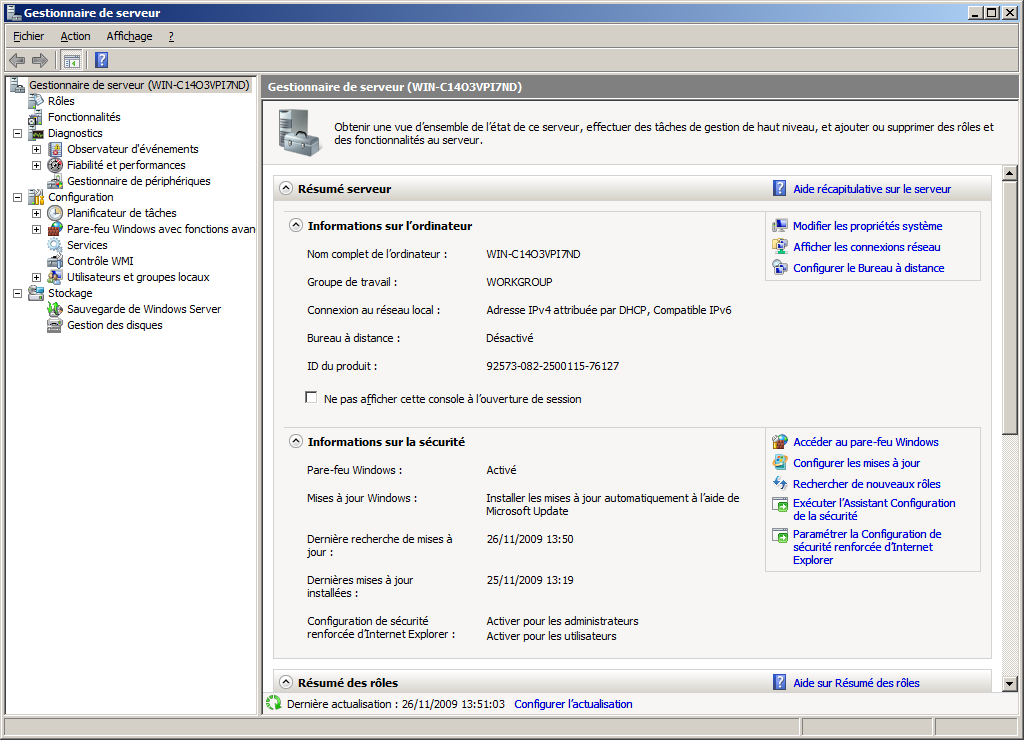Screen dimensions: 1024x740
Task: Select the Services gear icon in tree
Action: (56, 245)
